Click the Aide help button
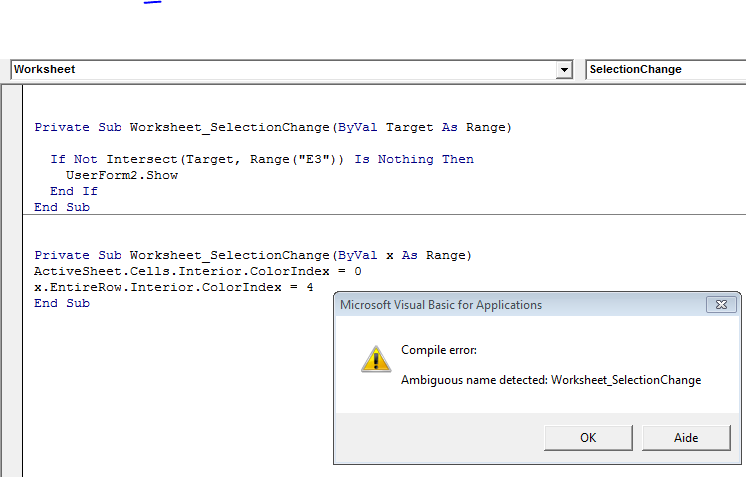 (686, 438)
